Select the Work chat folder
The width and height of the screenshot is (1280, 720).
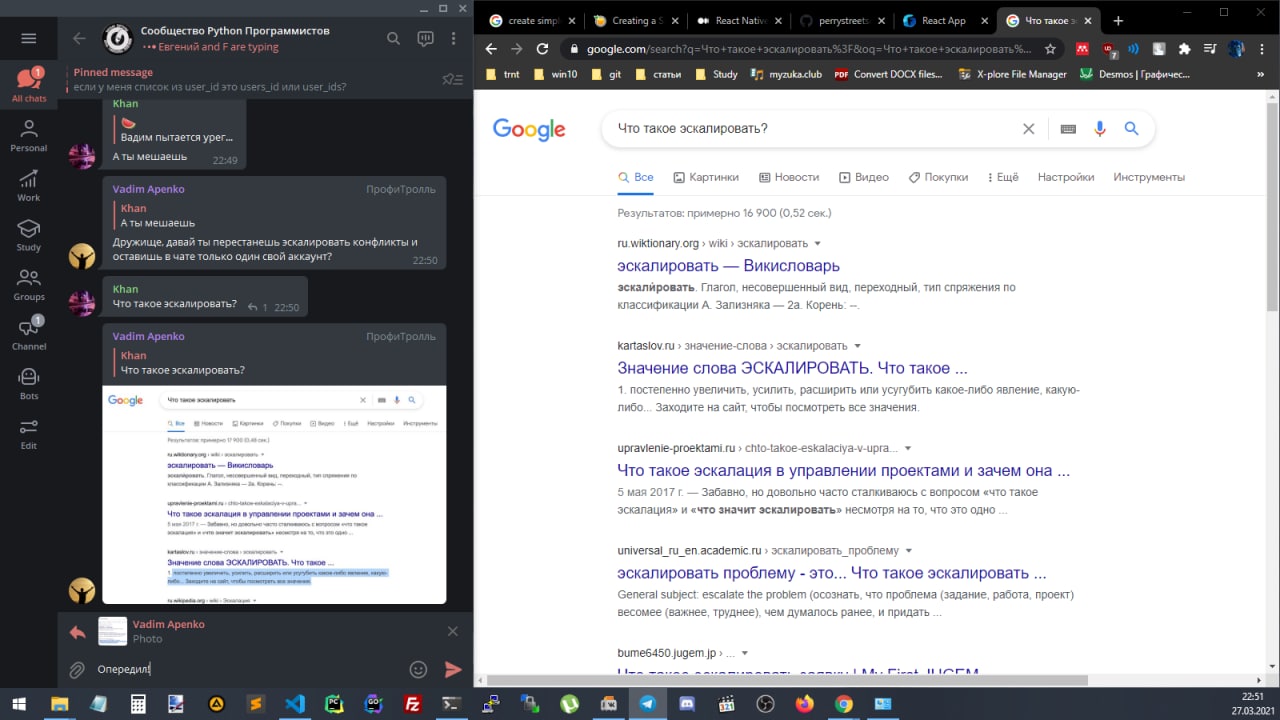(x=29, y=185)
